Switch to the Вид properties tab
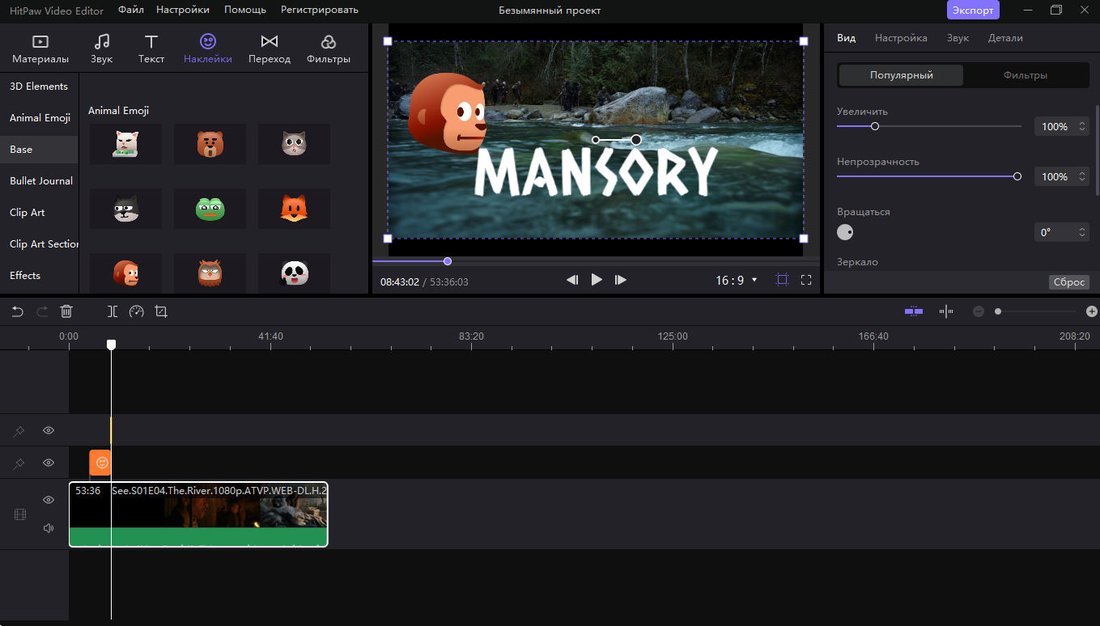 click(846, 38)
